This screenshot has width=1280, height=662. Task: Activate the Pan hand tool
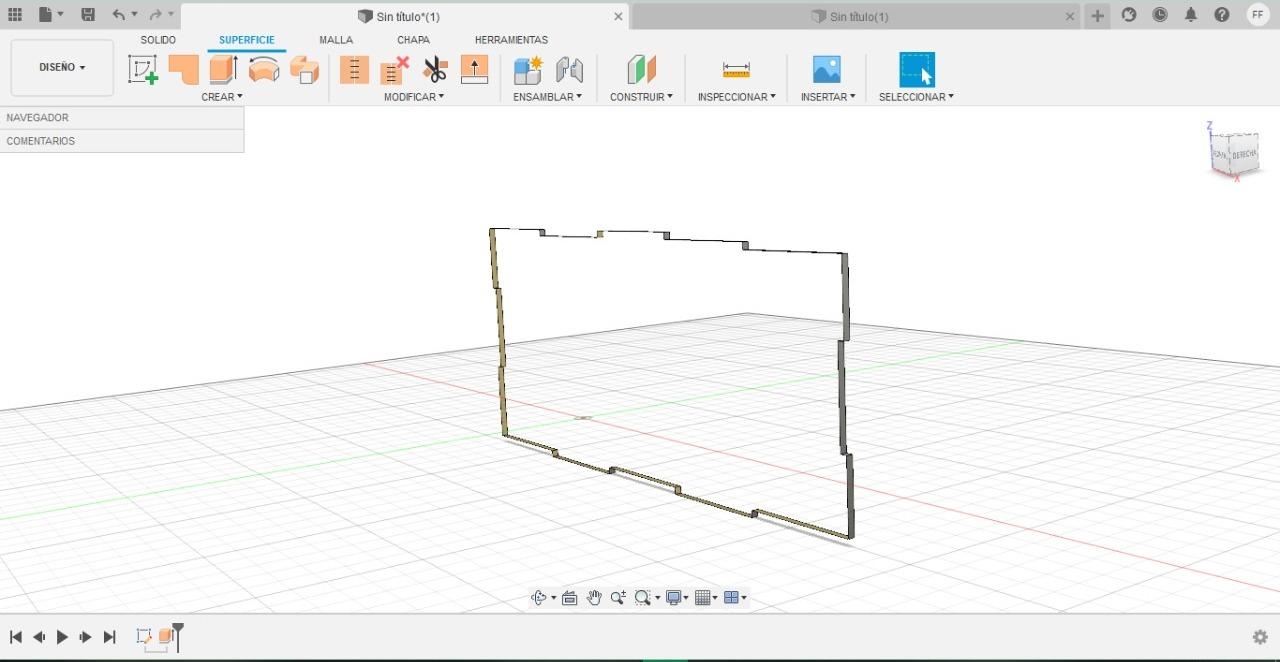(x=594, y=598)
